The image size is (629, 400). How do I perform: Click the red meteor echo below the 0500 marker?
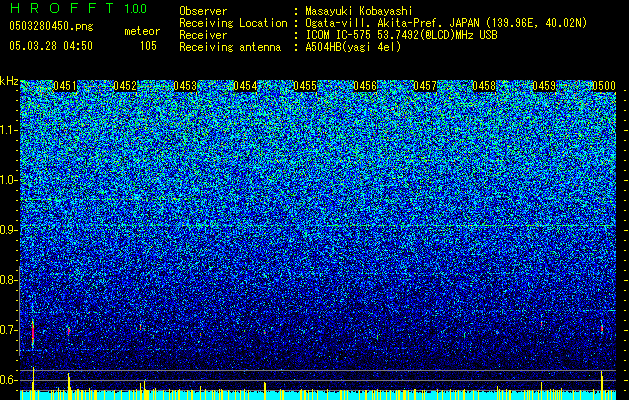(x=602, y=327)
